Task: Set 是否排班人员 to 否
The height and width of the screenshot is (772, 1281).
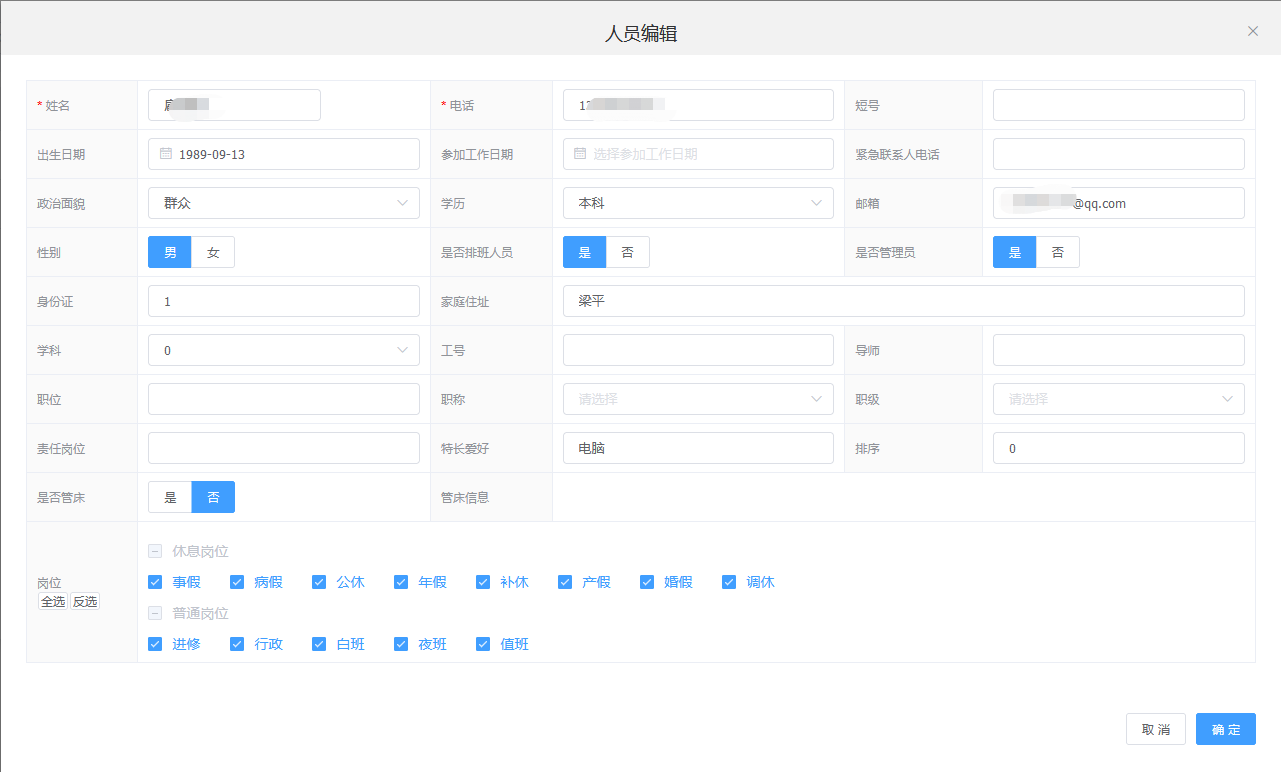Action: [x=627, y=252]
